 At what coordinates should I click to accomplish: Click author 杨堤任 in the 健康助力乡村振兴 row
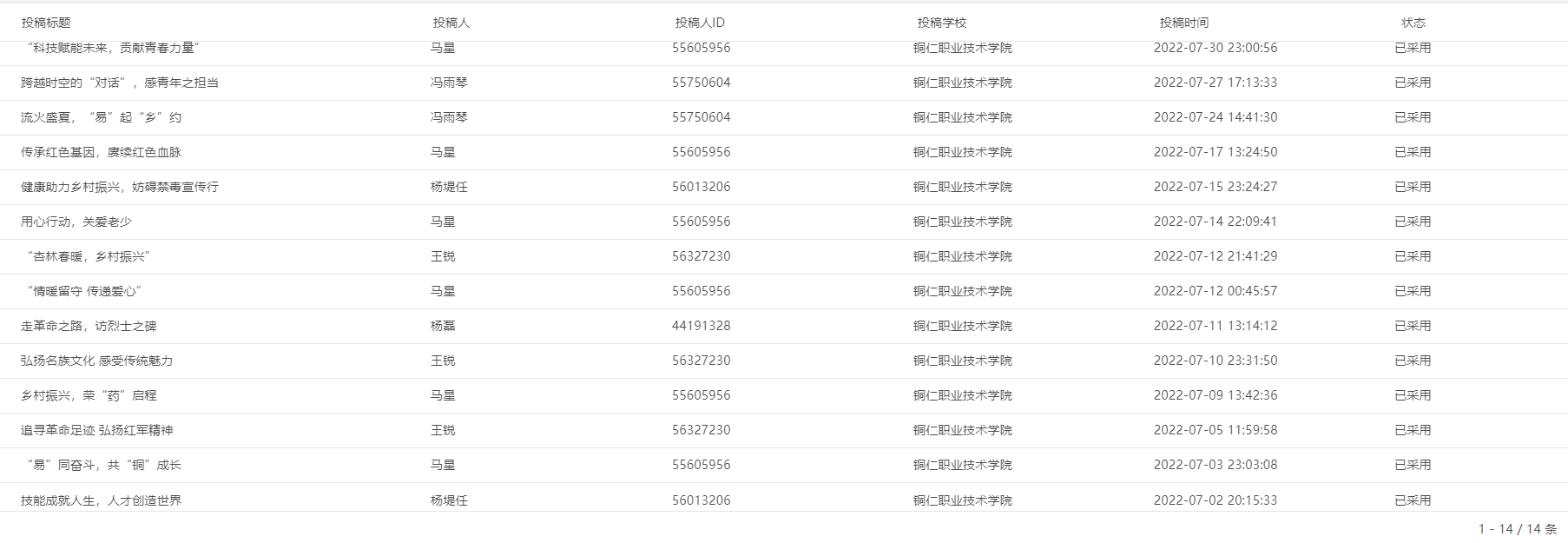449,187
